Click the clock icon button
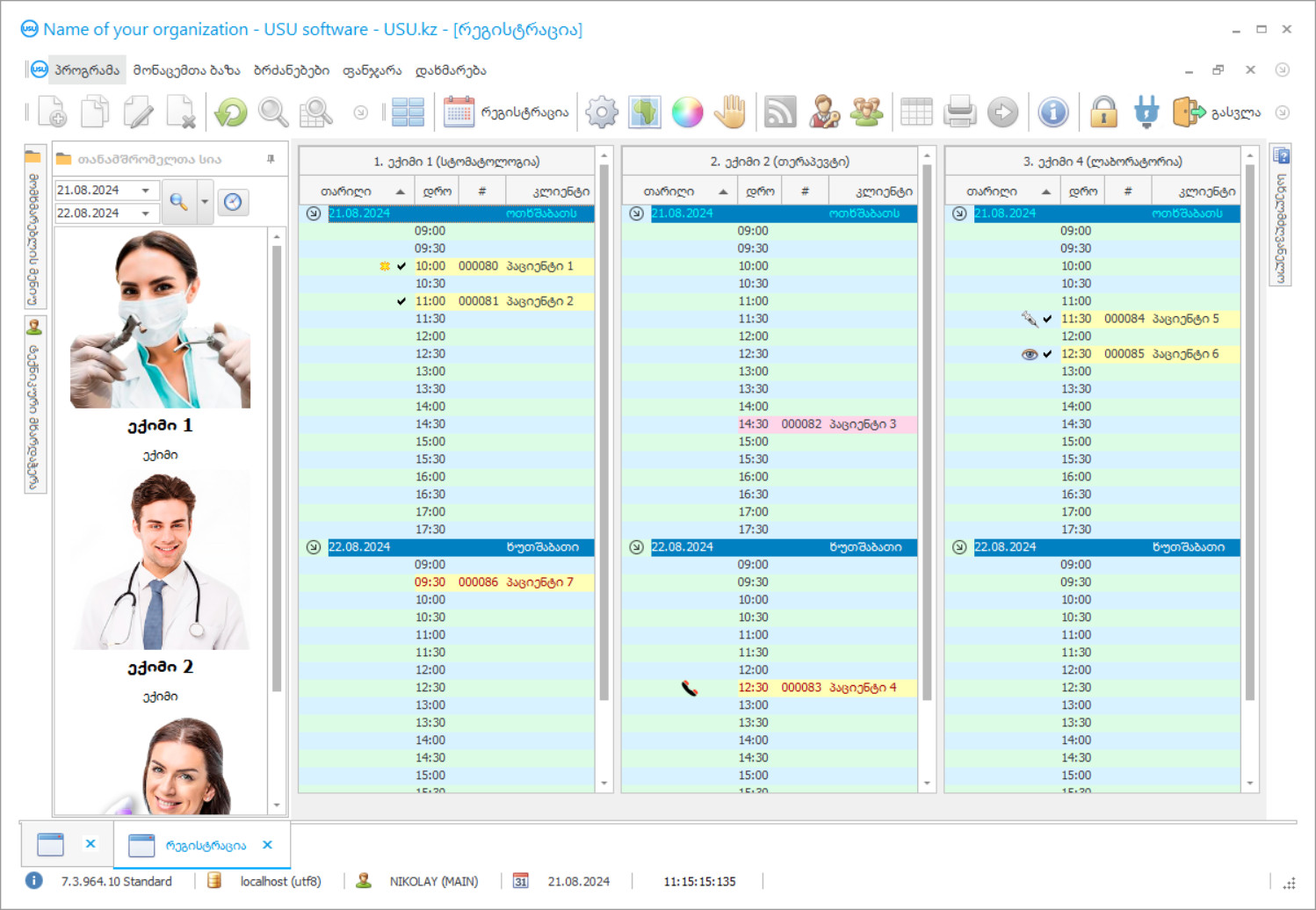The height and width of the screenshot is (910, 1316). [x=233, y=202]
